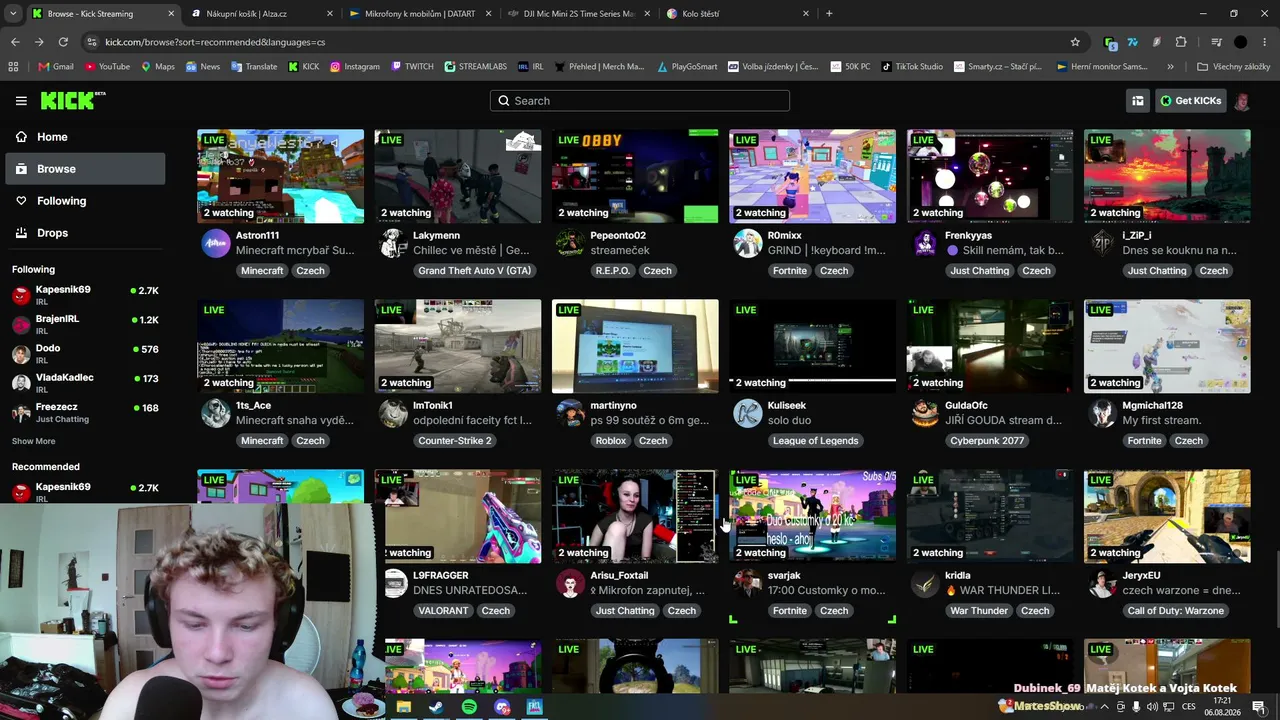Open Arisu_Foxtail's stream thumbnail
The height and width of the screenshot is (720, 1280).
pyautogui.click(x=635, y=516)
